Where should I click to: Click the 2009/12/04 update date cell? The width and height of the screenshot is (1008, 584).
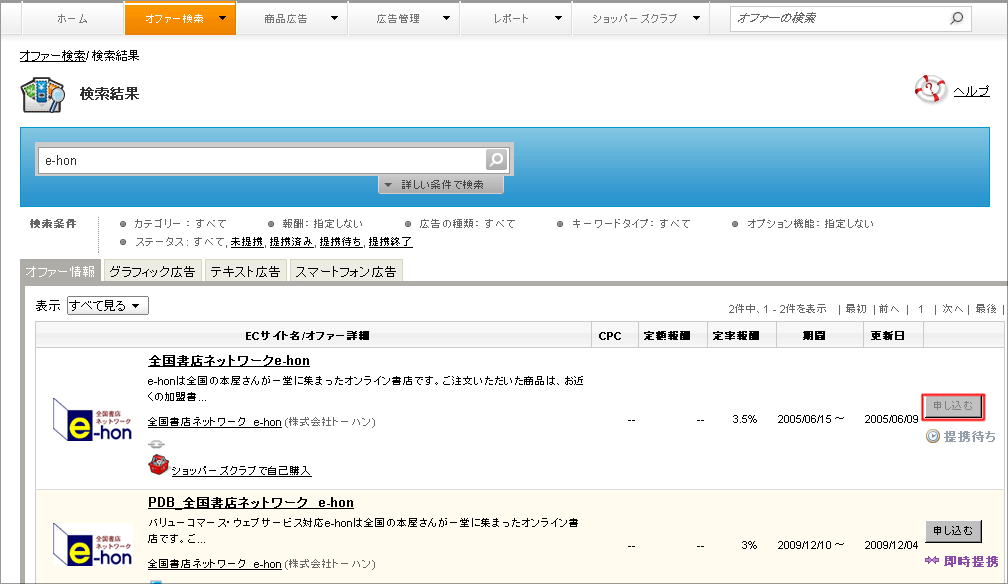coord(891,545)
